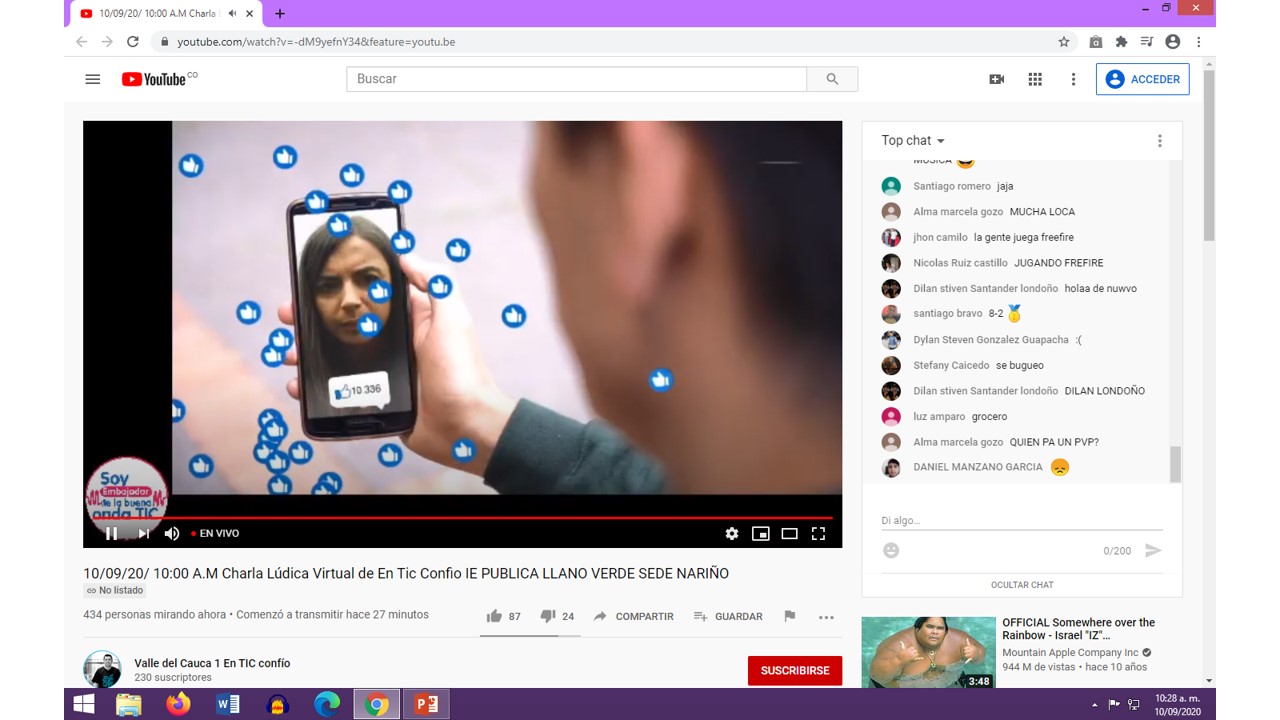Go back in browser

point(82,42)
